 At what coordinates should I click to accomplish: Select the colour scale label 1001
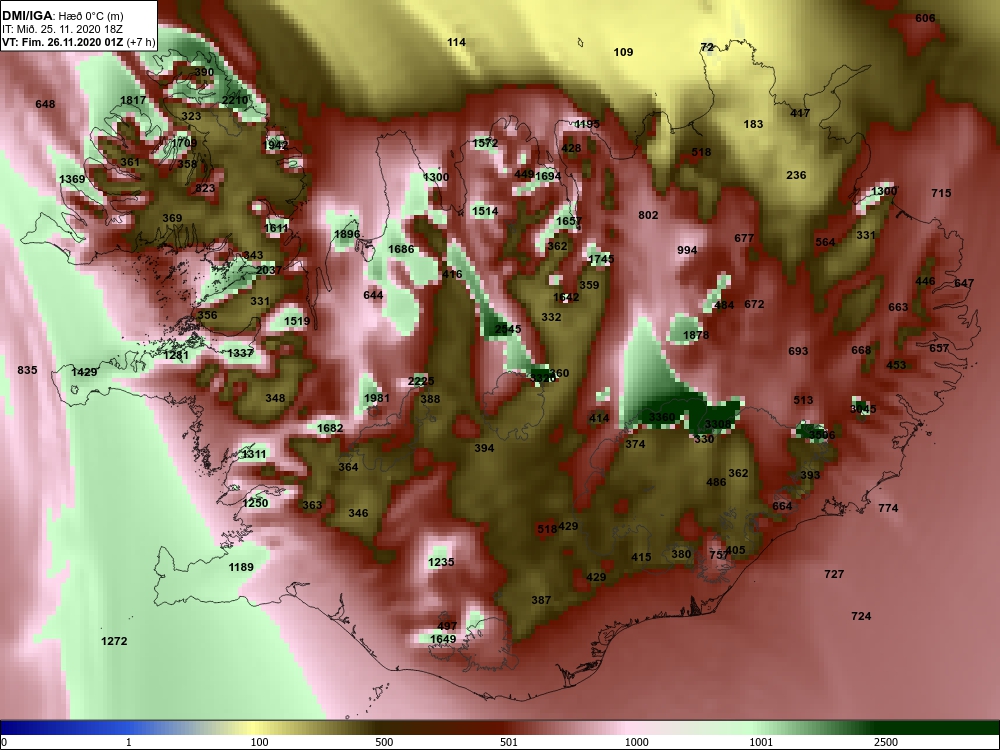[x=761, y=742]
